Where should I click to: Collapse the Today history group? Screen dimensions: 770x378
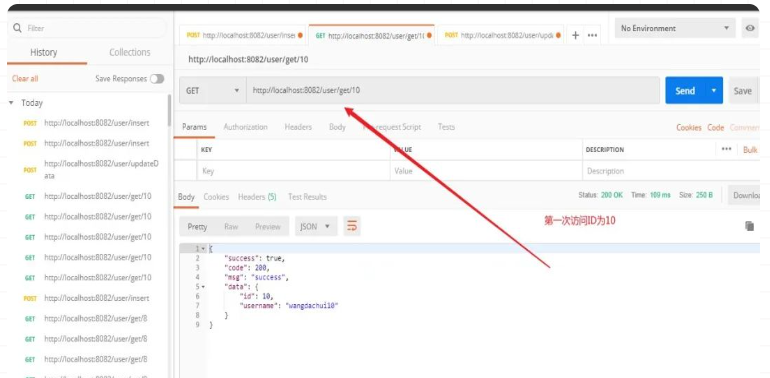[11, 103]
